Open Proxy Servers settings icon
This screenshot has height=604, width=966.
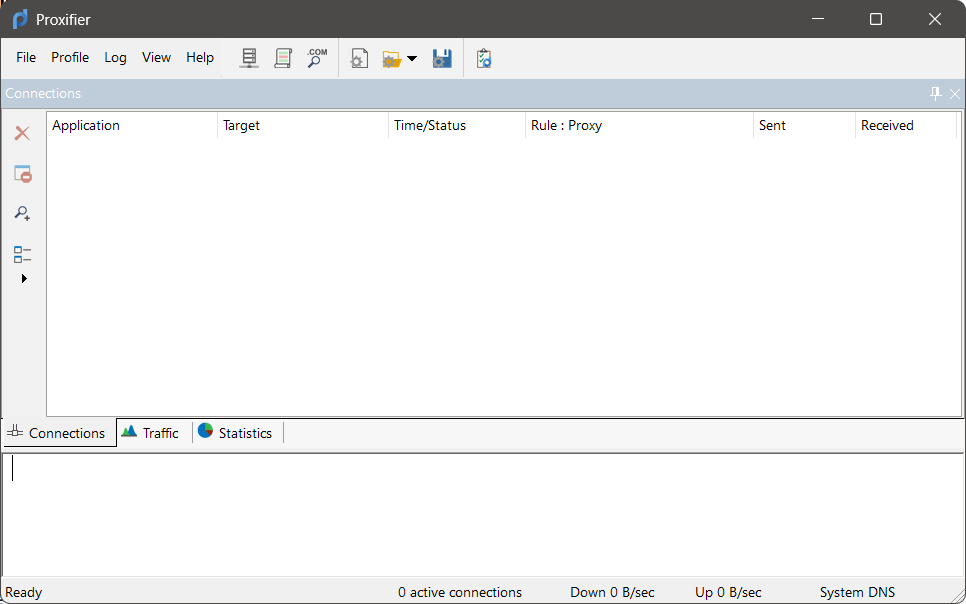(249, 58)
